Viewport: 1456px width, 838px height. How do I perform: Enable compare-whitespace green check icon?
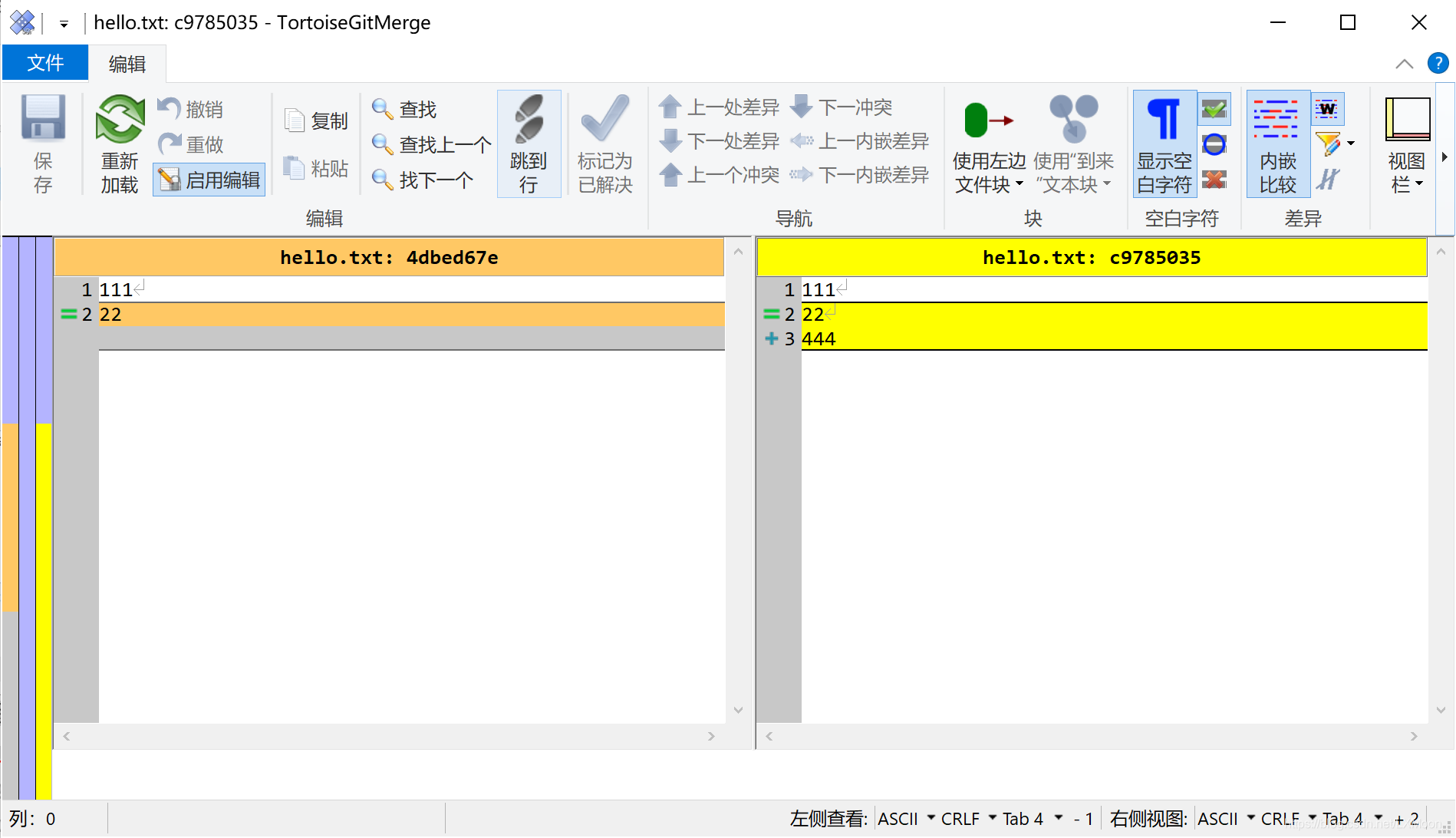pyautogui.click(x=1214, y=109)
